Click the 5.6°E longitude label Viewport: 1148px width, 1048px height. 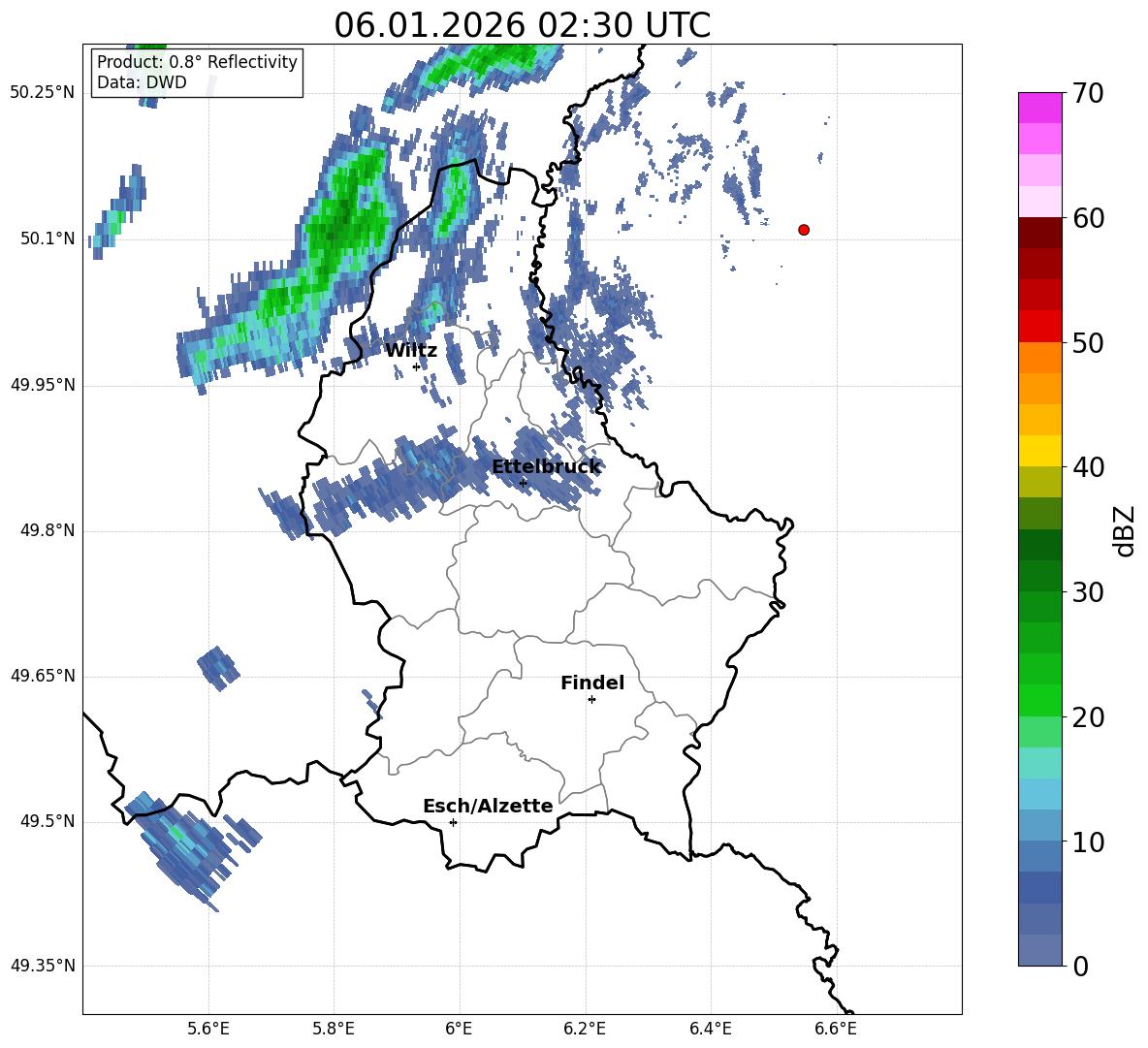[208, 1029]
